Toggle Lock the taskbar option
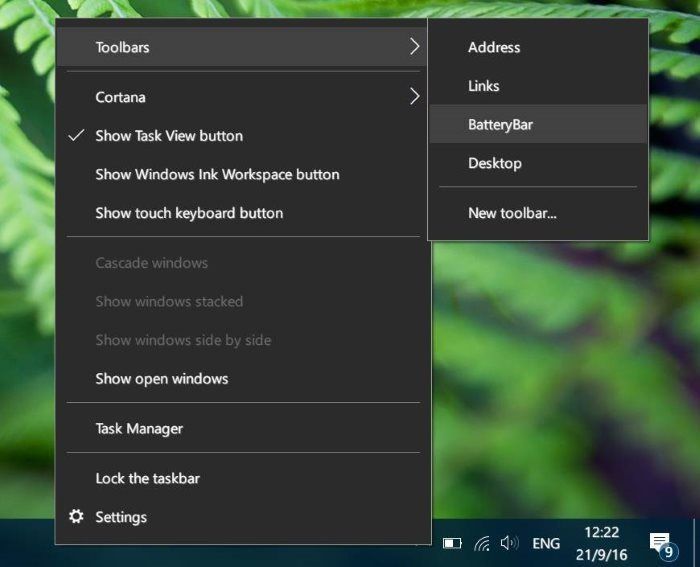Viewport: 700px width, 567px height. point(242,479)
